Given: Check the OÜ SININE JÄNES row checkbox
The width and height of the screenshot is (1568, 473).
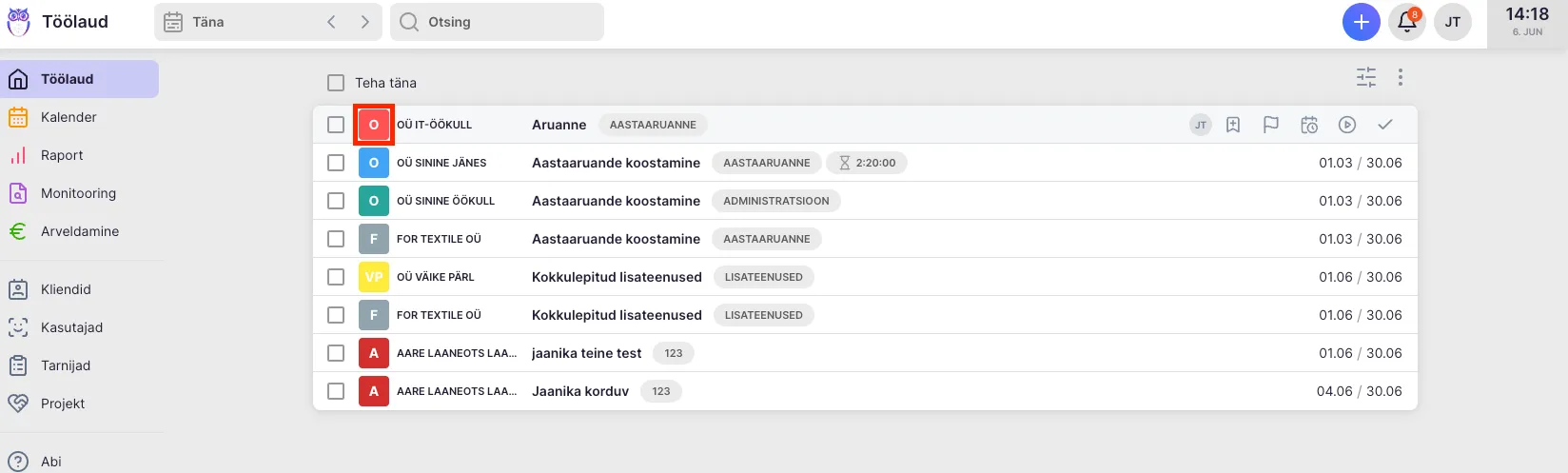Looking at the screenshot, I should click(x=336, y=163).
